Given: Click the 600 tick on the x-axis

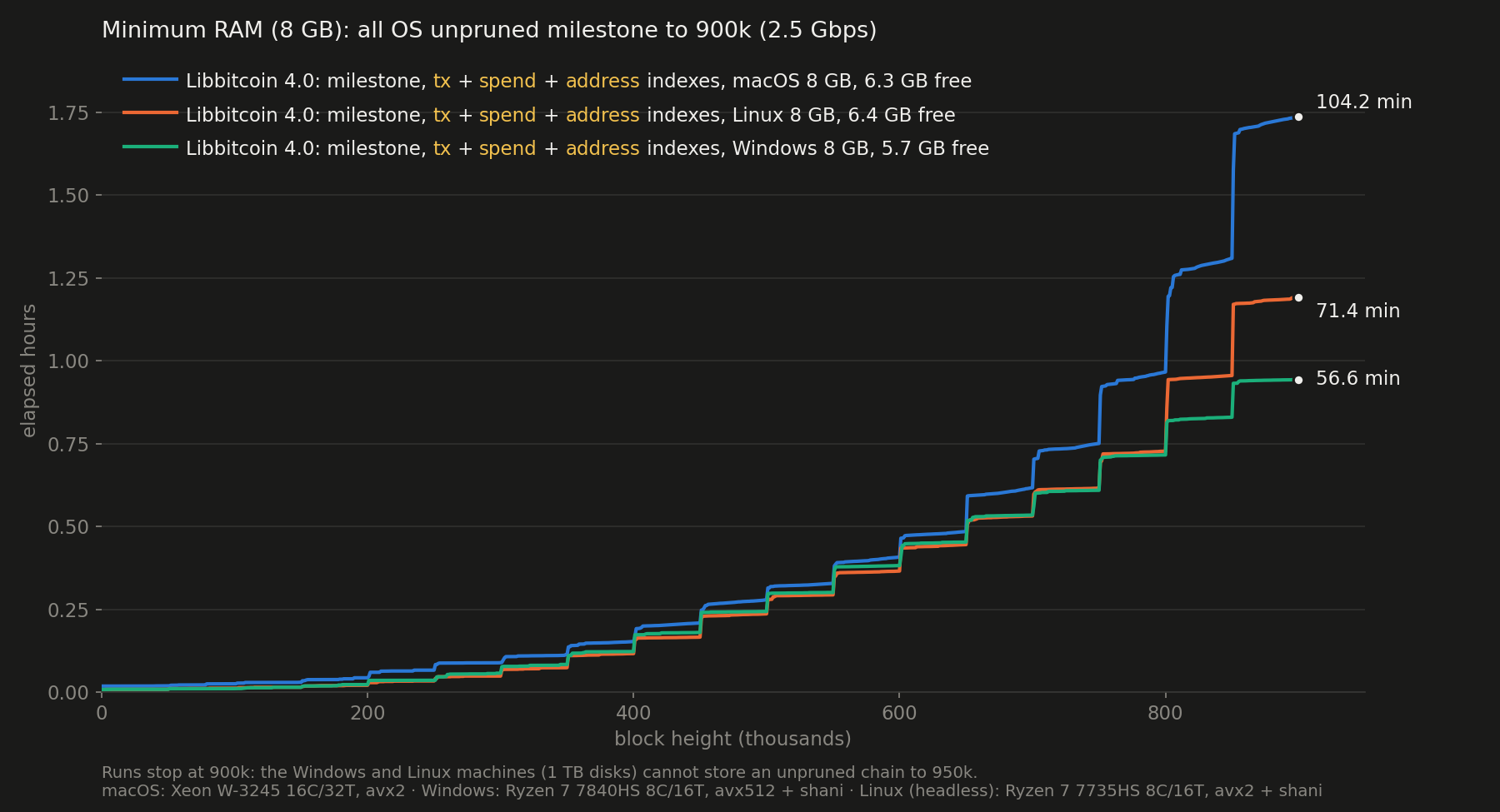Looking at the screenshot, I should click(899, 713).
